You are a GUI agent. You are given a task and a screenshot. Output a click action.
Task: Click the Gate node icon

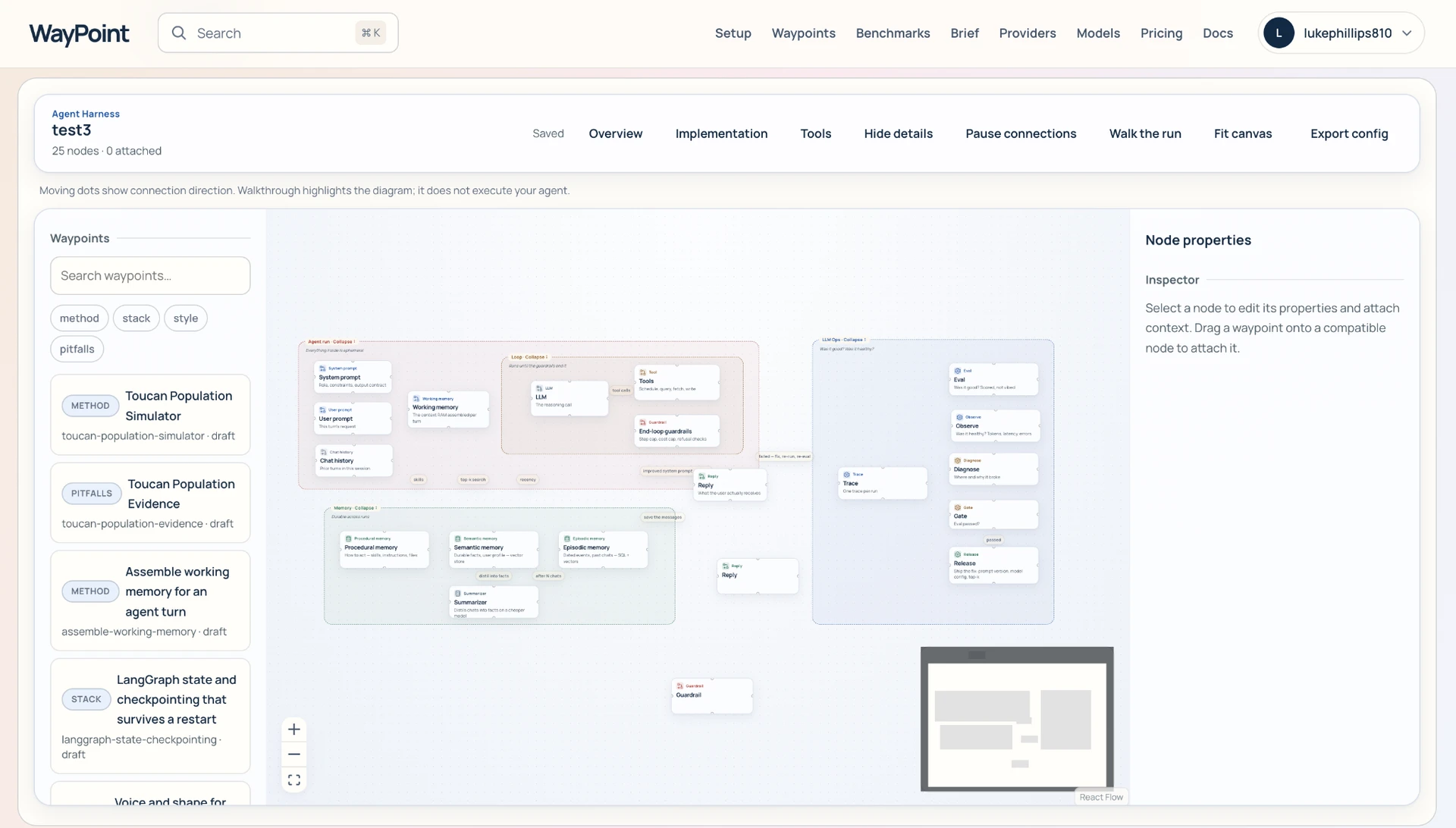coord(957,507)
